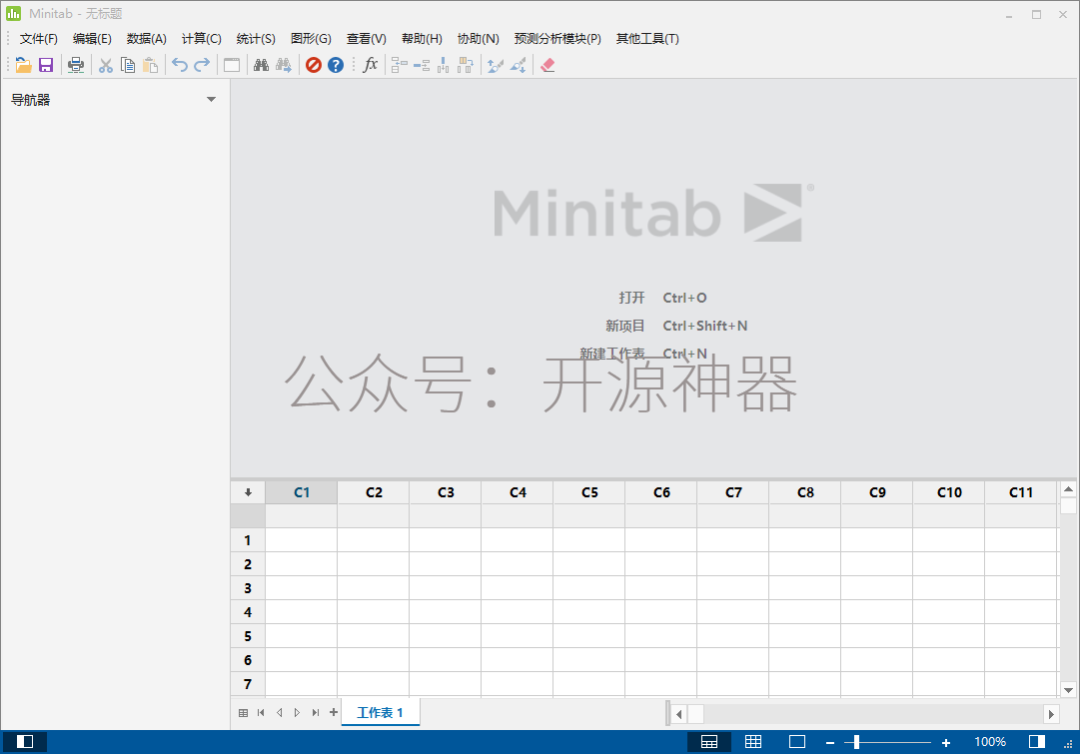
Task: Click binoculars with arrow Find Next icon
Action: tap(283, 65)
